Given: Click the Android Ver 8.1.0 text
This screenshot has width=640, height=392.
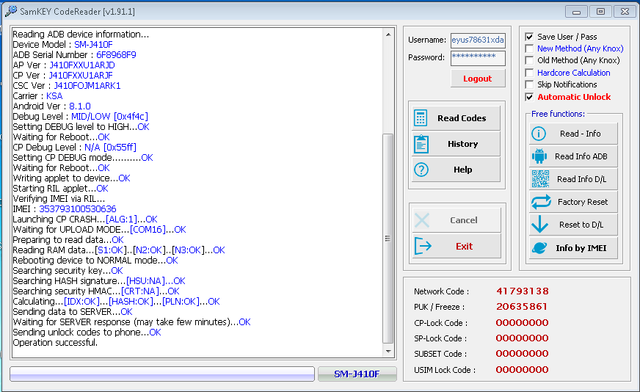Looking at the screenshot, I should tap(52, 106).
